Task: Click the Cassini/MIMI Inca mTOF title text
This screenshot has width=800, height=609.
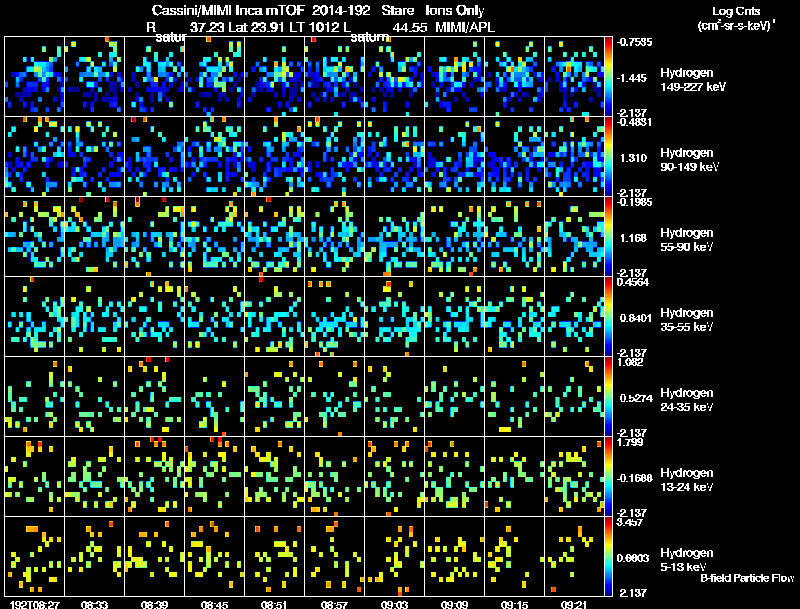Action: [228, 10]
